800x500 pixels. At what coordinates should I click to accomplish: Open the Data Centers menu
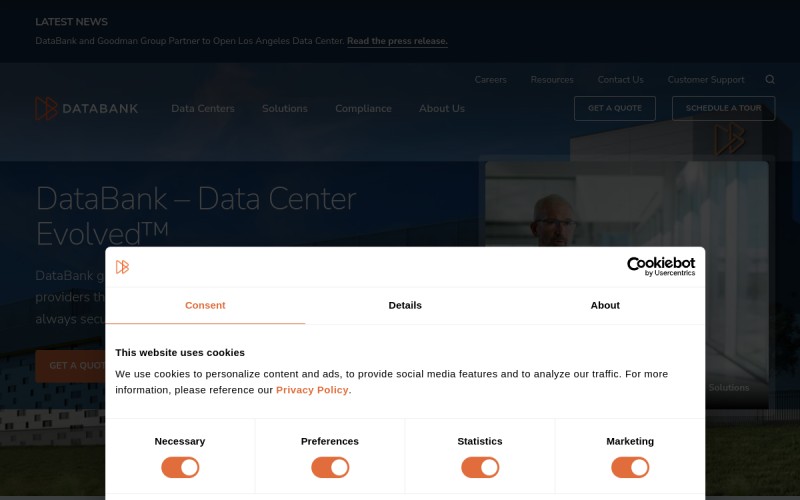coord(203,109)
